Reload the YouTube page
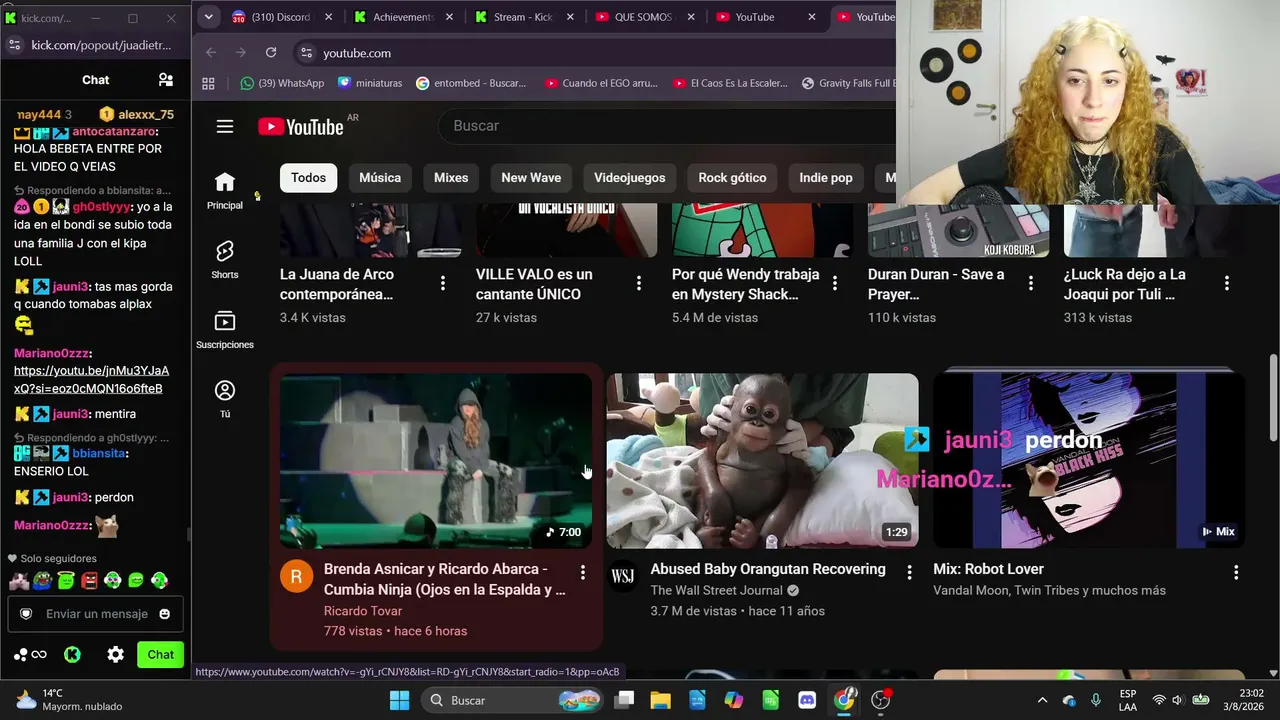The image size is (1280, 720). (x=271, y=53)
